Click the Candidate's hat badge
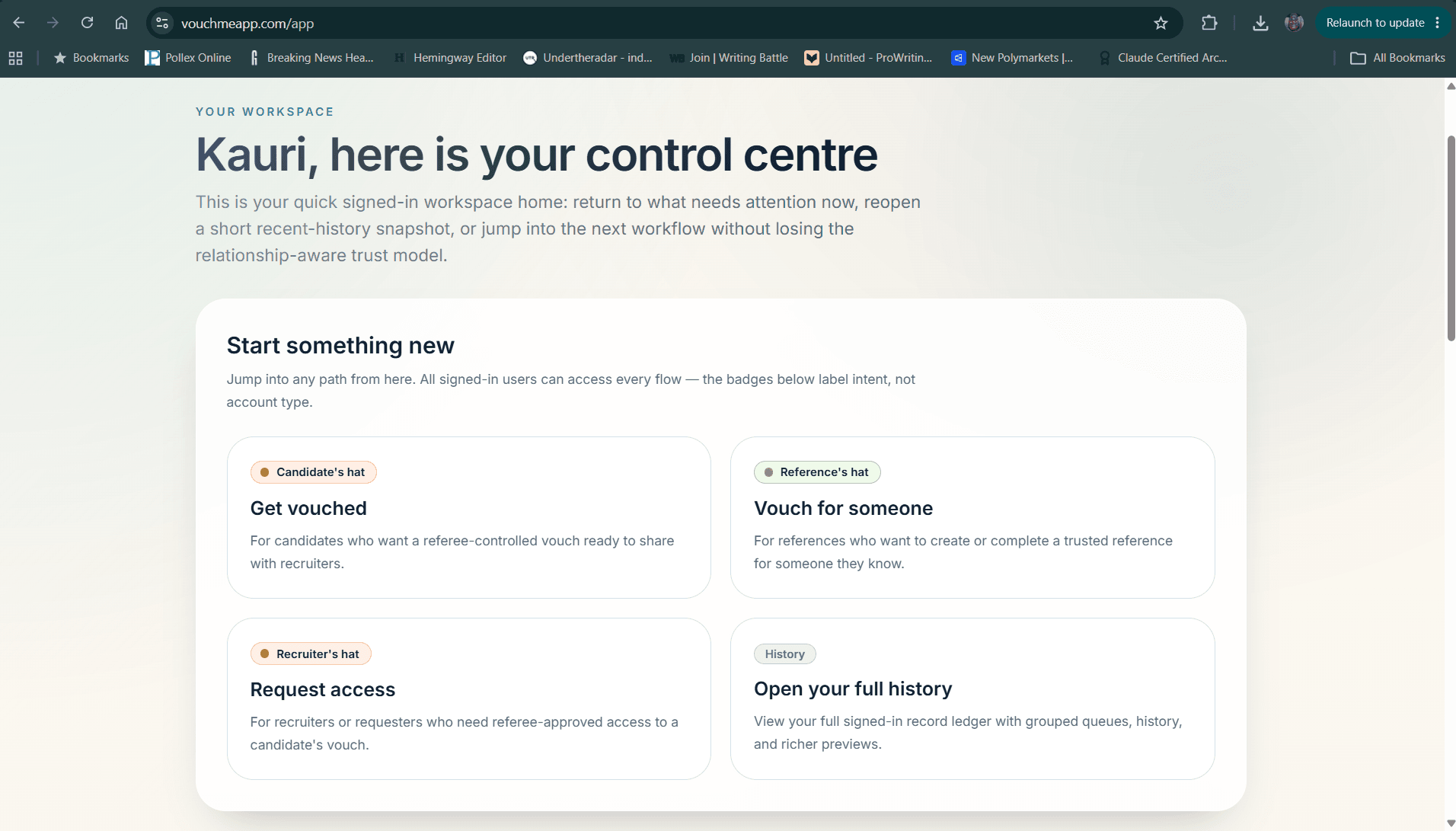The width and height of the screenshot is (1456, 831). 313,472
